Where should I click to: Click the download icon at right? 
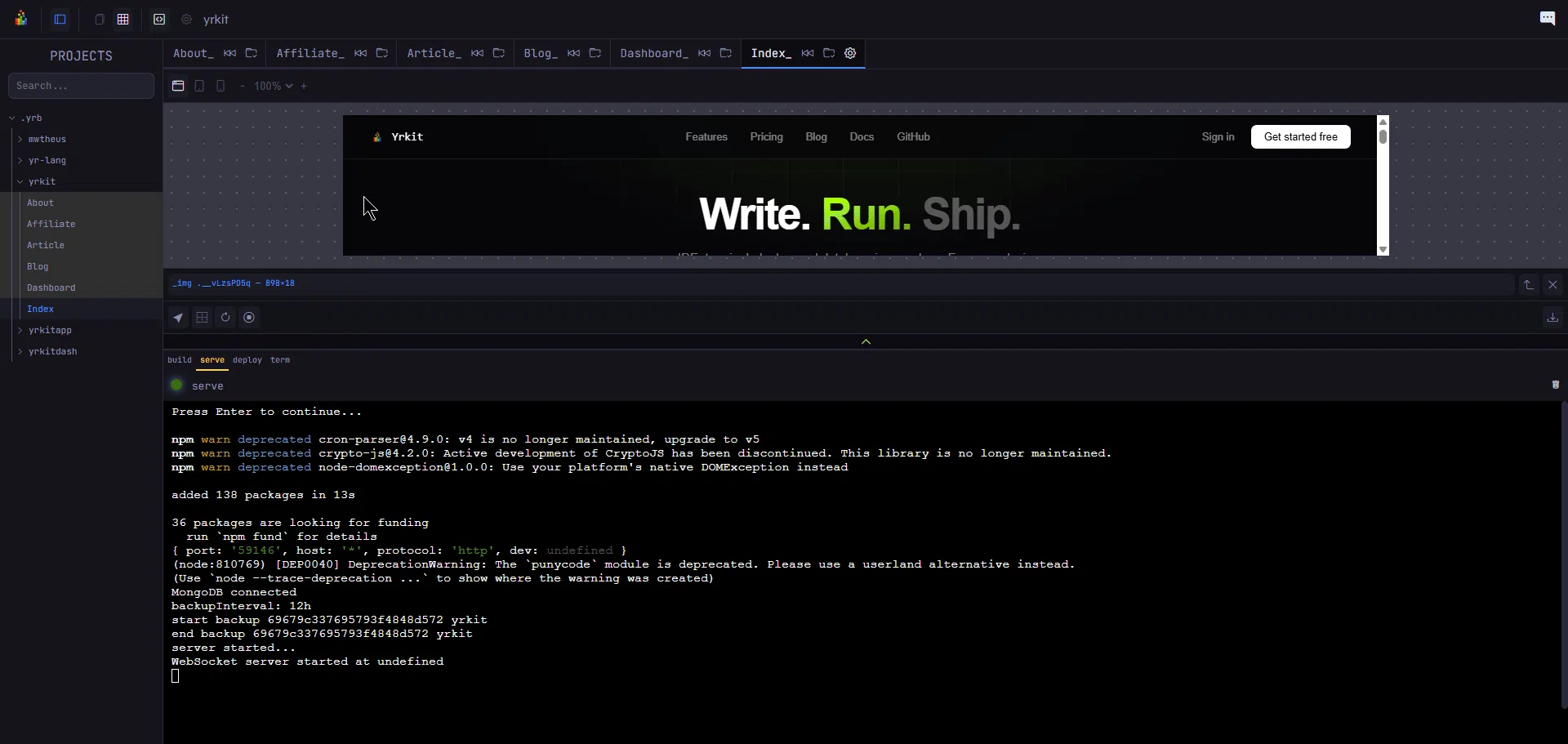(1552, 318)
